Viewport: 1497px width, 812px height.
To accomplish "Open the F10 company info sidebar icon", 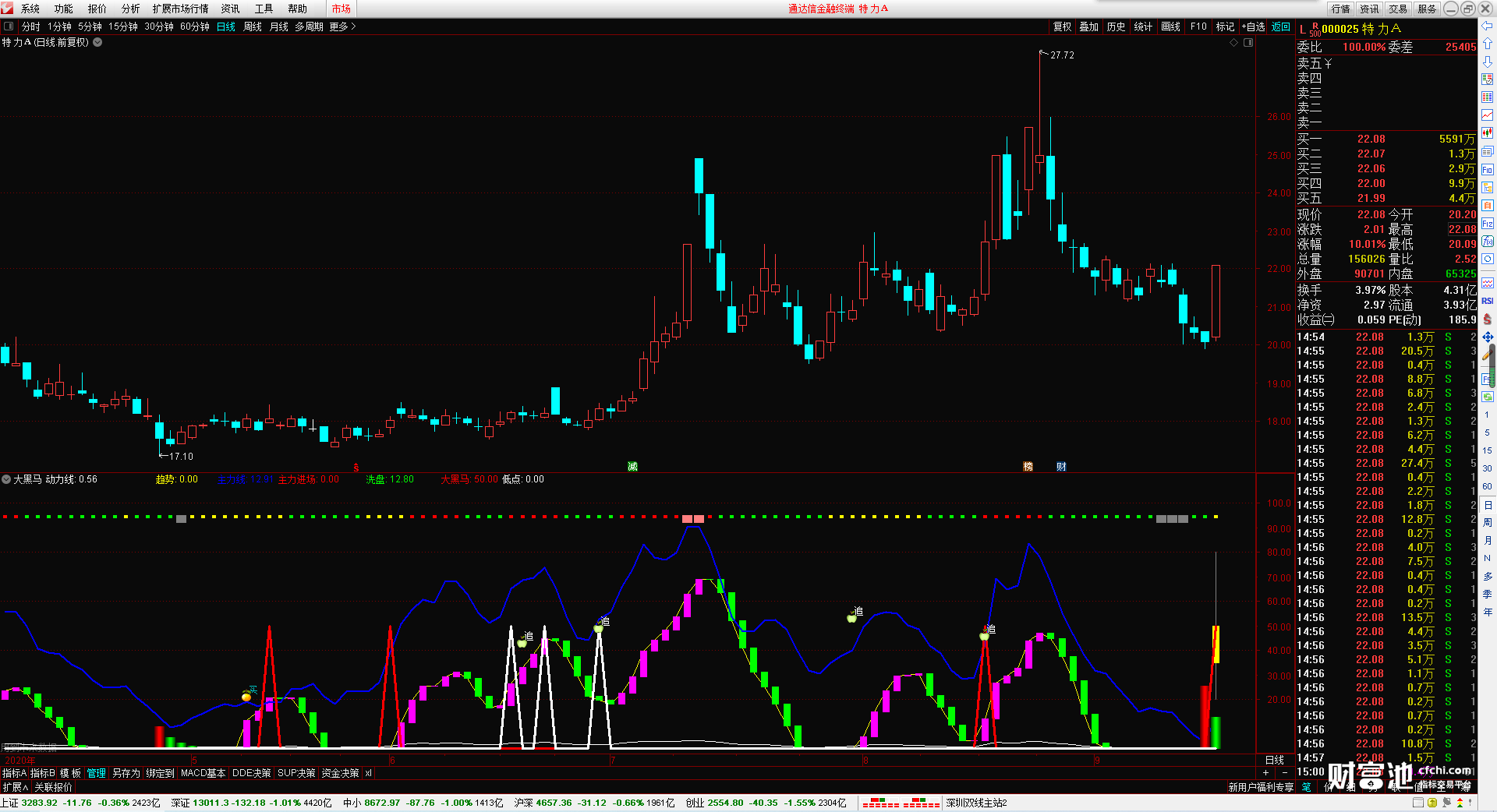I will coord(1488,170).
